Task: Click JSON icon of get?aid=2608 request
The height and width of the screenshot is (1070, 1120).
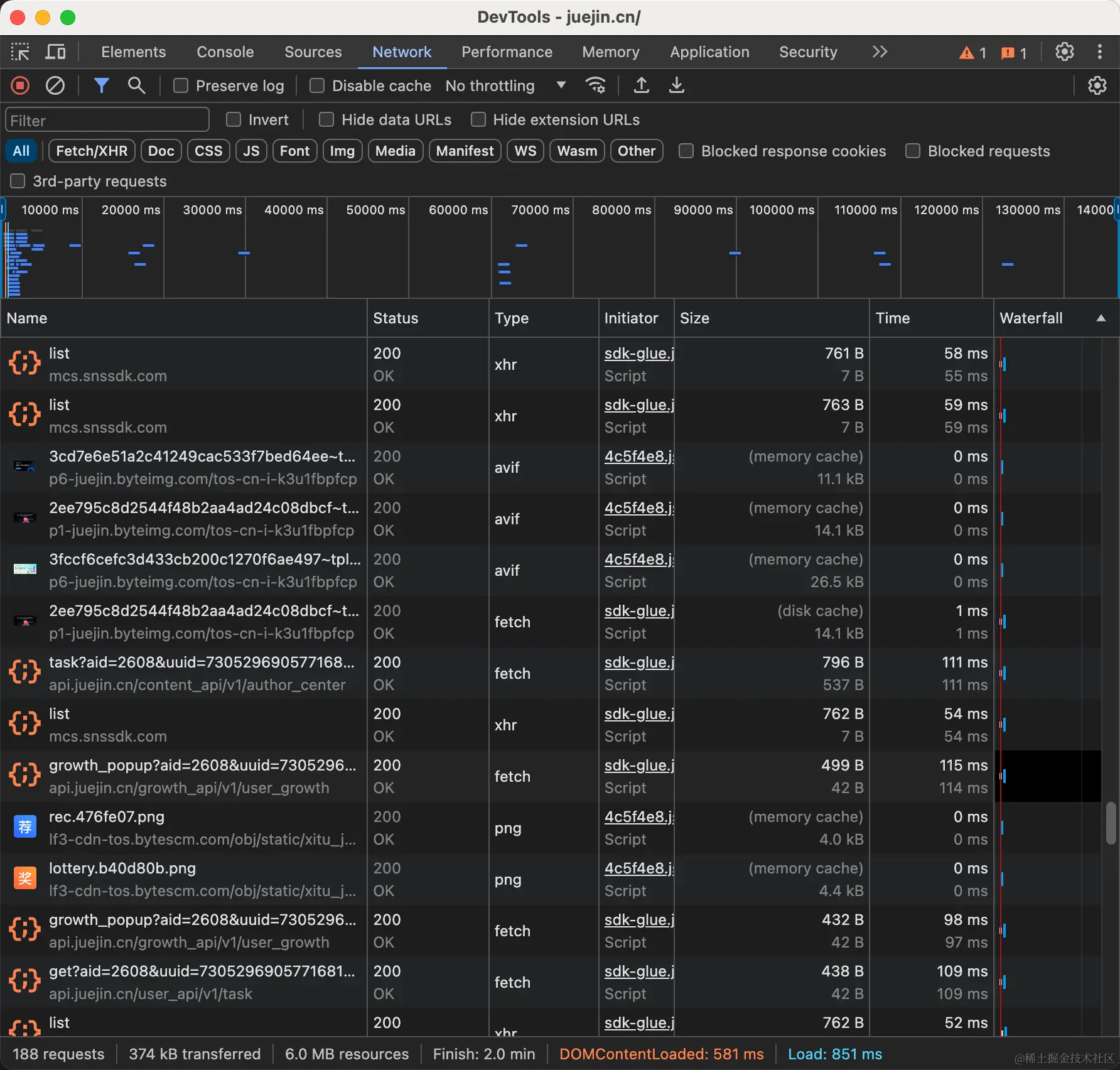Action: [x=25, y=982]
